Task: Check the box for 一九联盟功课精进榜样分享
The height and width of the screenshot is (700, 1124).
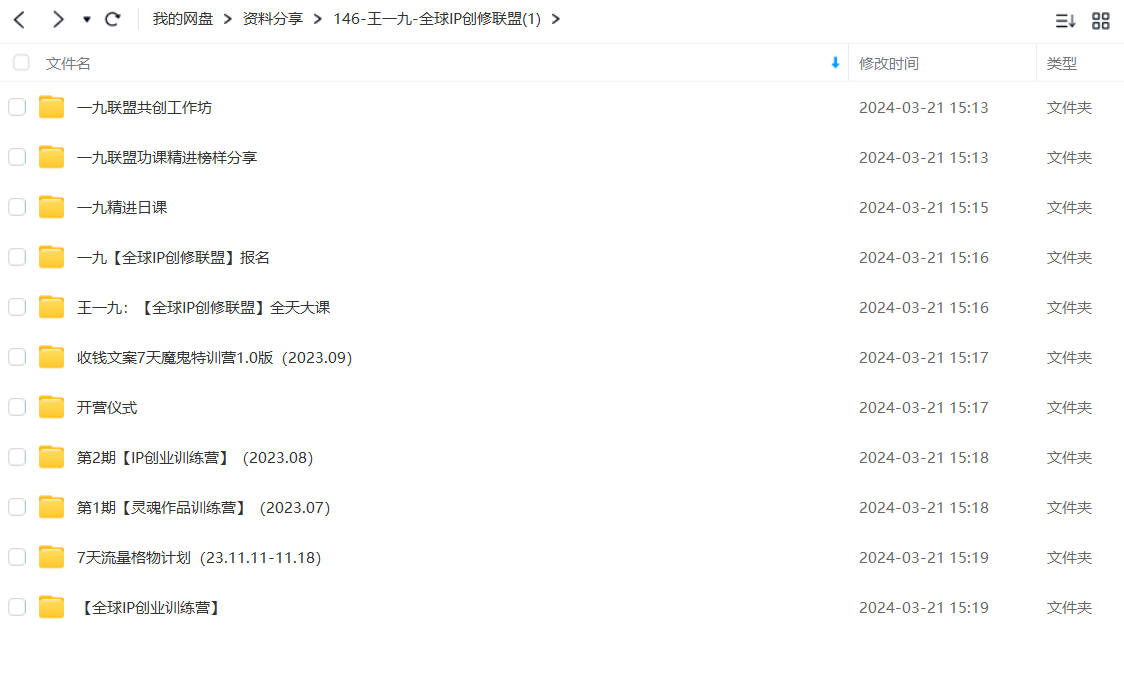Action: click(17, 158)
